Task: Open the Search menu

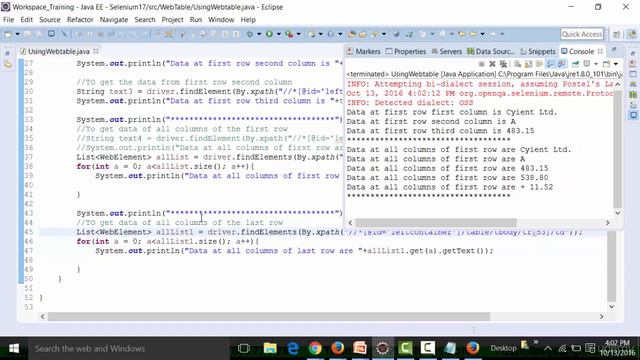Action: pos(145,20)
